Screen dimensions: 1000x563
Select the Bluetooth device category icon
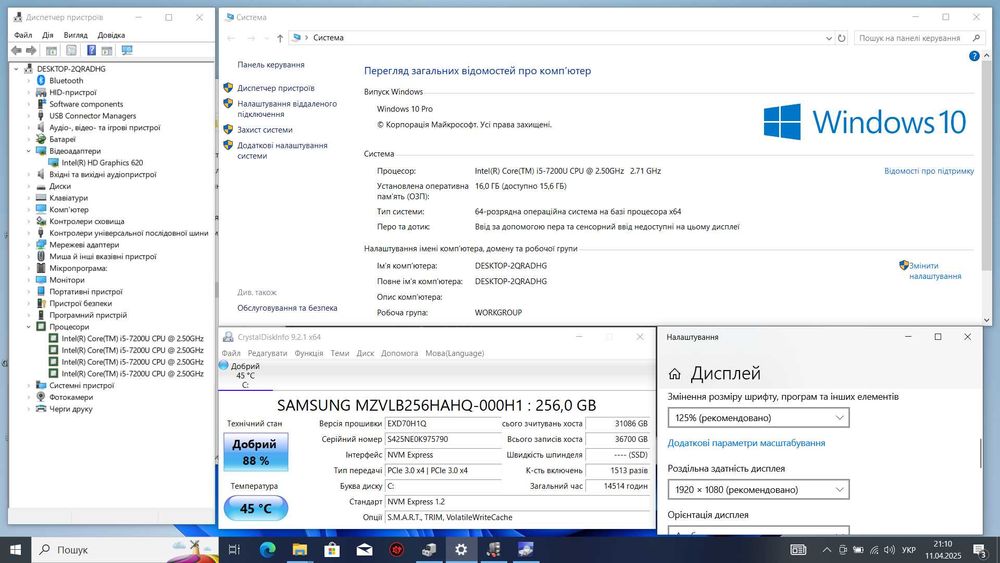click(41, 80)
